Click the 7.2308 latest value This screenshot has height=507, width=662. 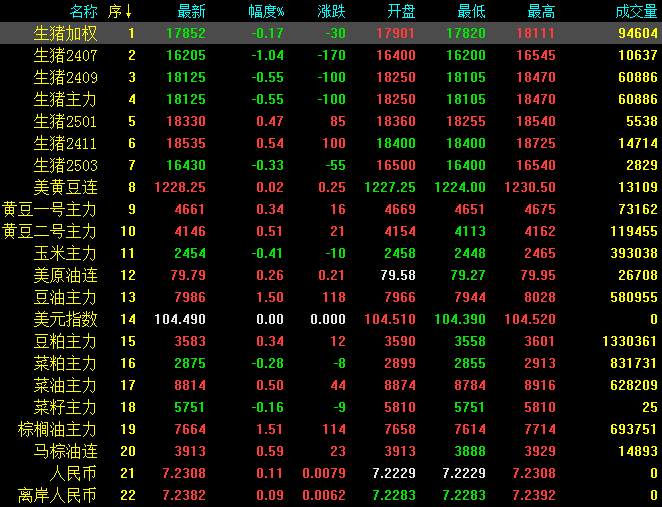(x=184, y=473)
